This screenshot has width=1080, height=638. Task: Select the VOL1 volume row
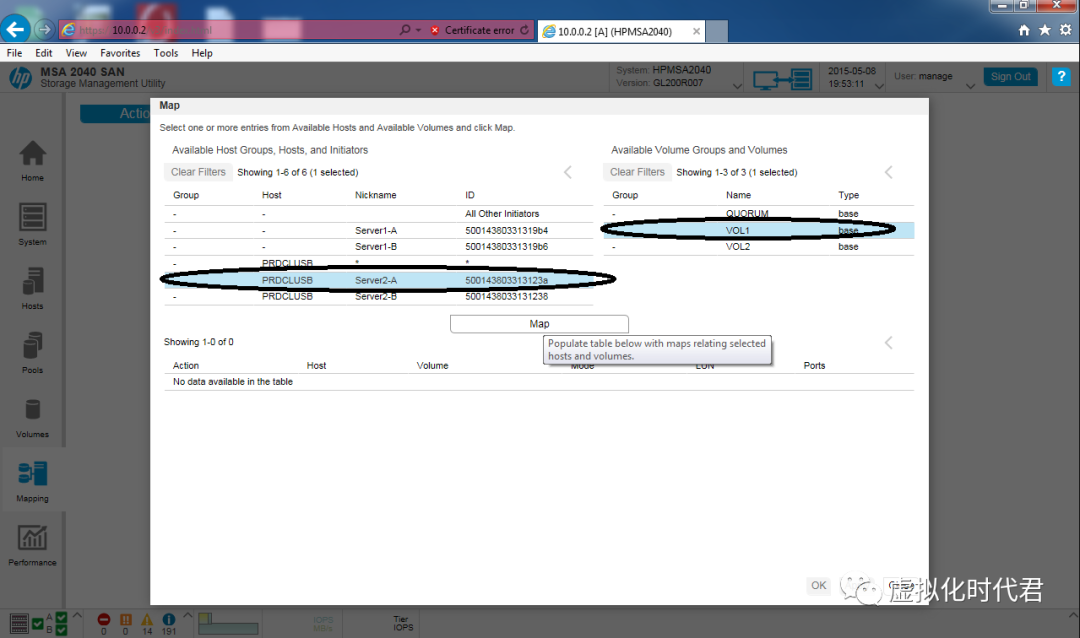(759, 230)
